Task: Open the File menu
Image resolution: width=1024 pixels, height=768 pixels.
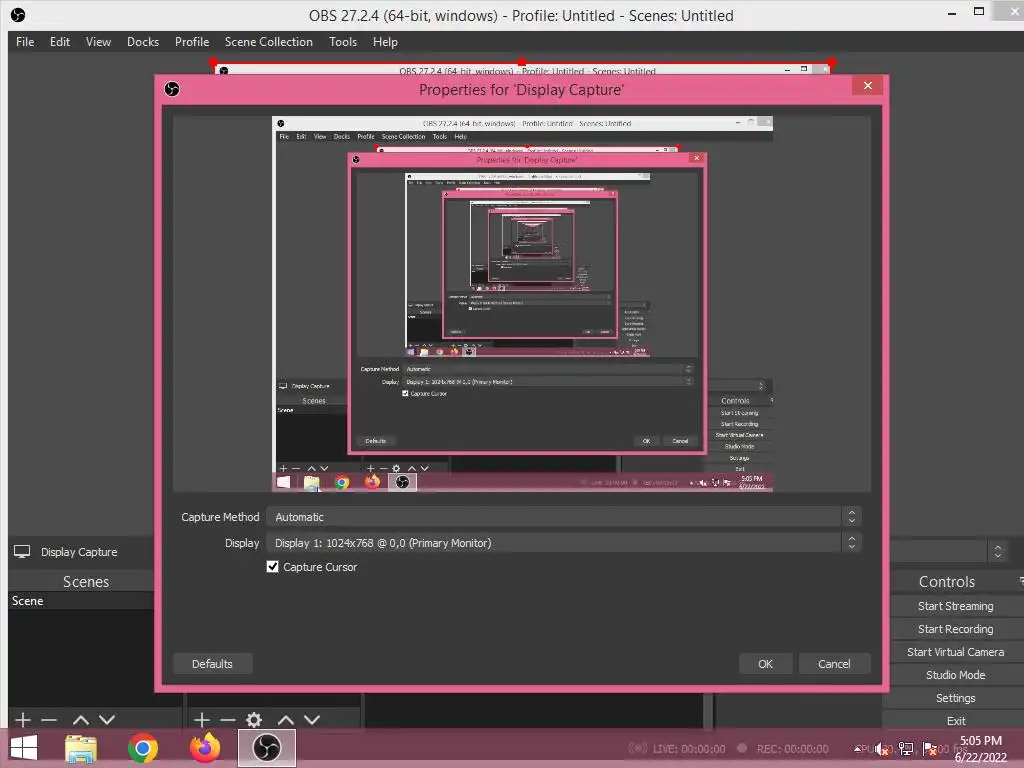Action: click(25, 42)
